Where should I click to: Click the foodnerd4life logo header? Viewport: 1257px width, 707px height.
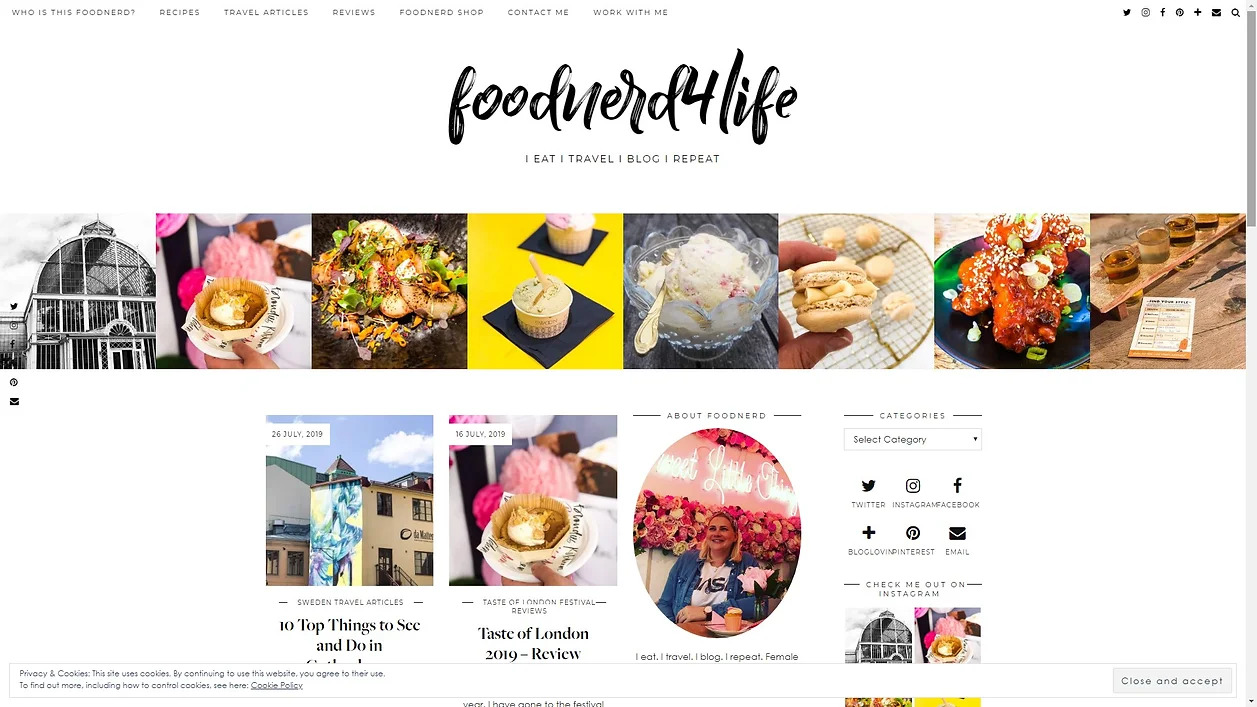(x=622, y=97)
